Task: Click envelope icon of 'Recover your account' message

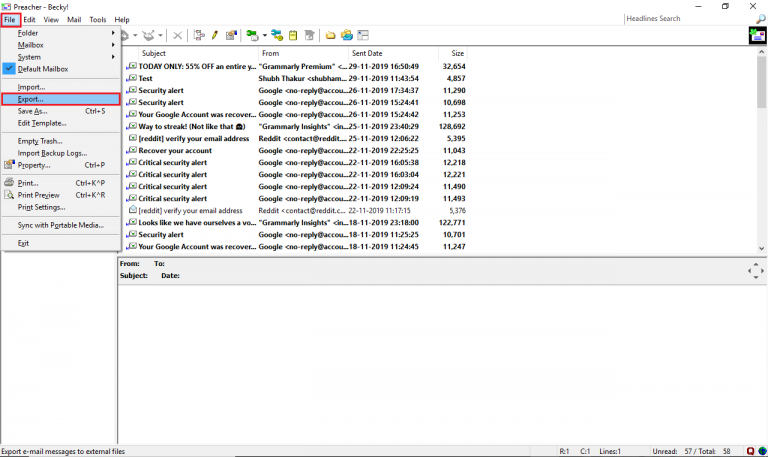Action: [132, 150]
